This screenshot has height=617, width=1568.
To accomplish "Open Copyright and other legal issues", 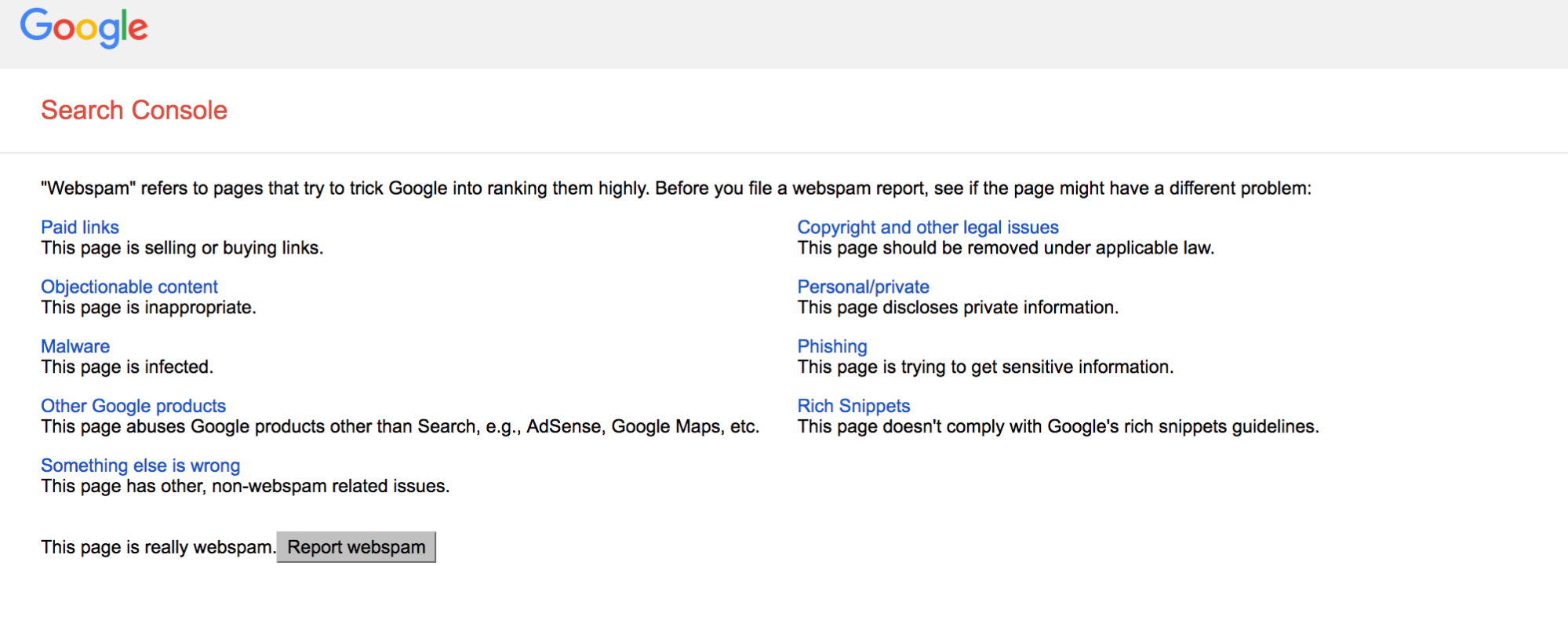I will (x=928, y=228).
